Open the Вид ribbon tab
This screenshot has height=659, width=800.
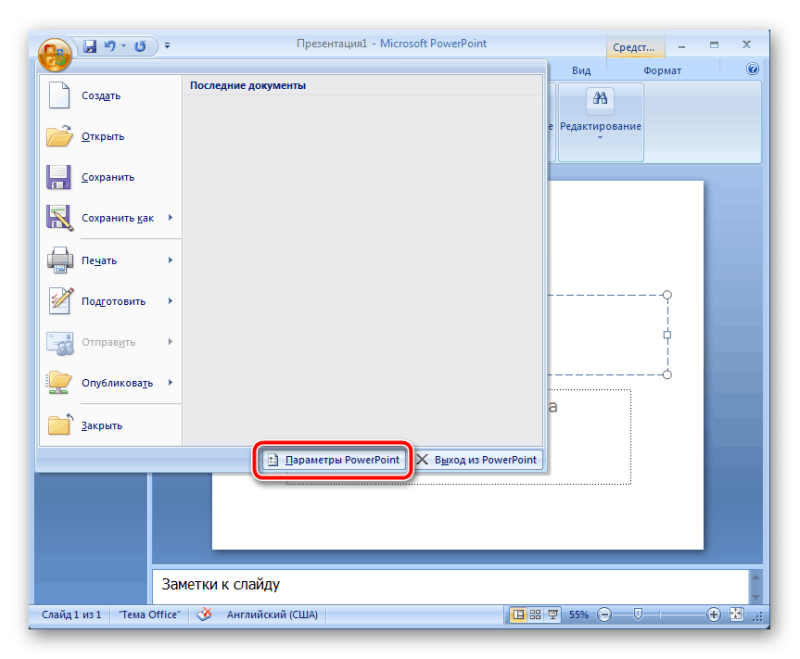pos(581,70)
